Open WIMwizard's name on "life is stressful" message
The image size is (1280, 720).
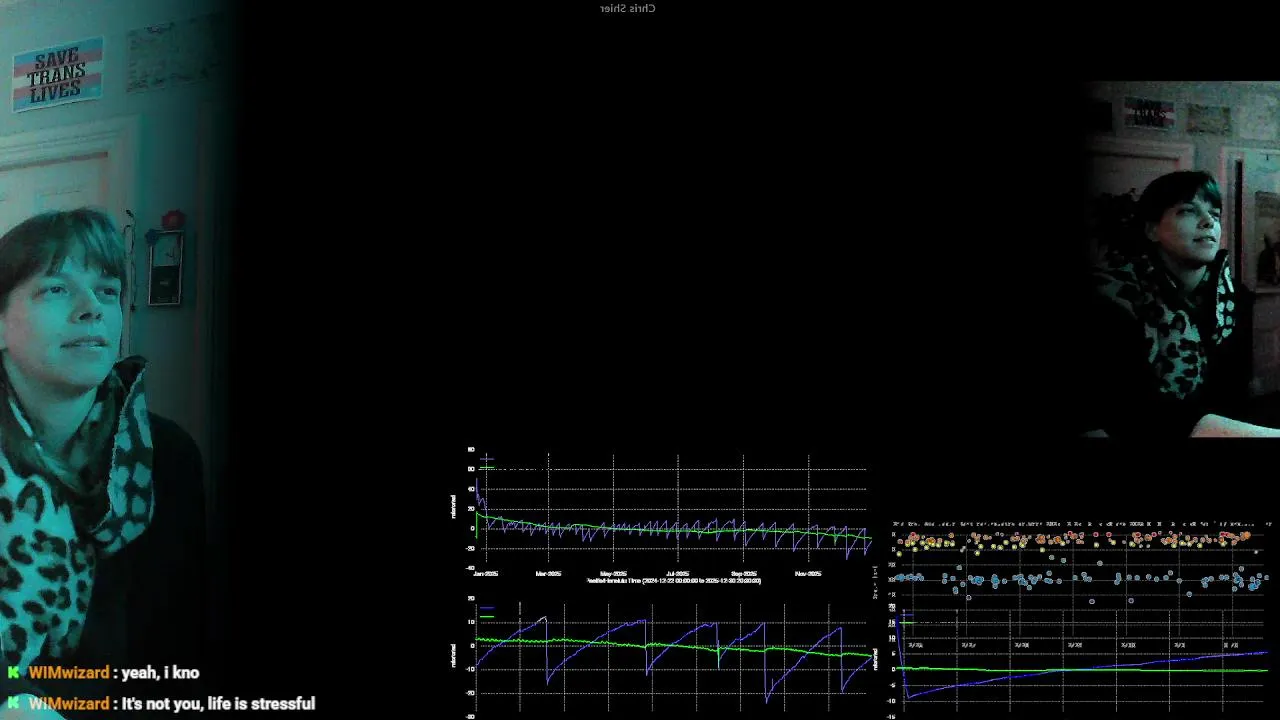(x=69, y=704)
